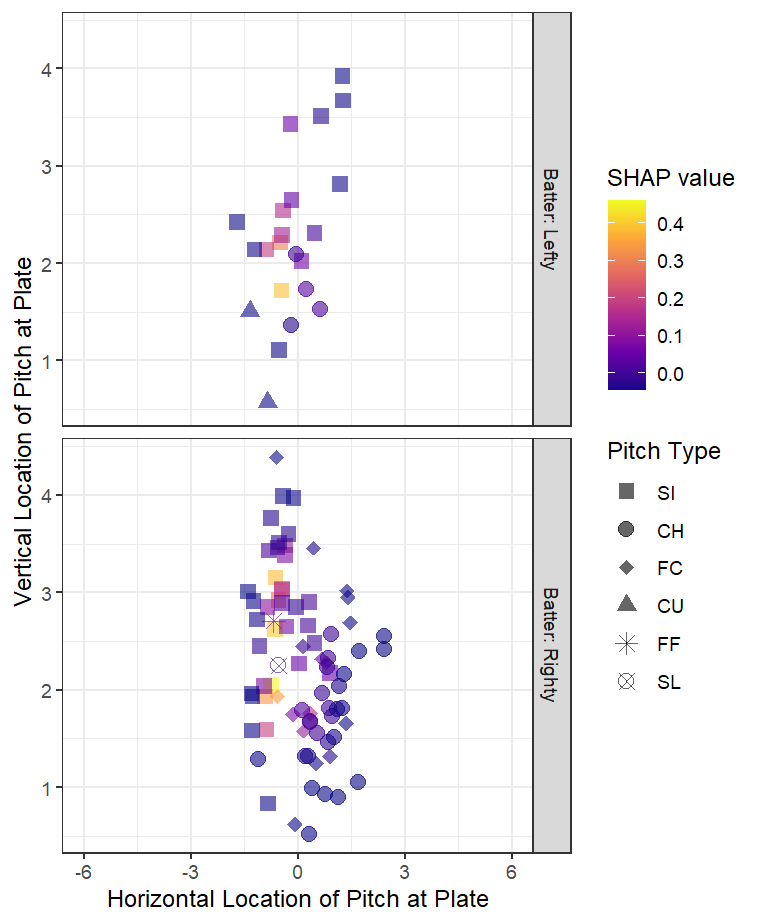Click the highest diamond point in Righty panel
The height and width of the screenshot is (924, 760).
(x=277, y=457)
